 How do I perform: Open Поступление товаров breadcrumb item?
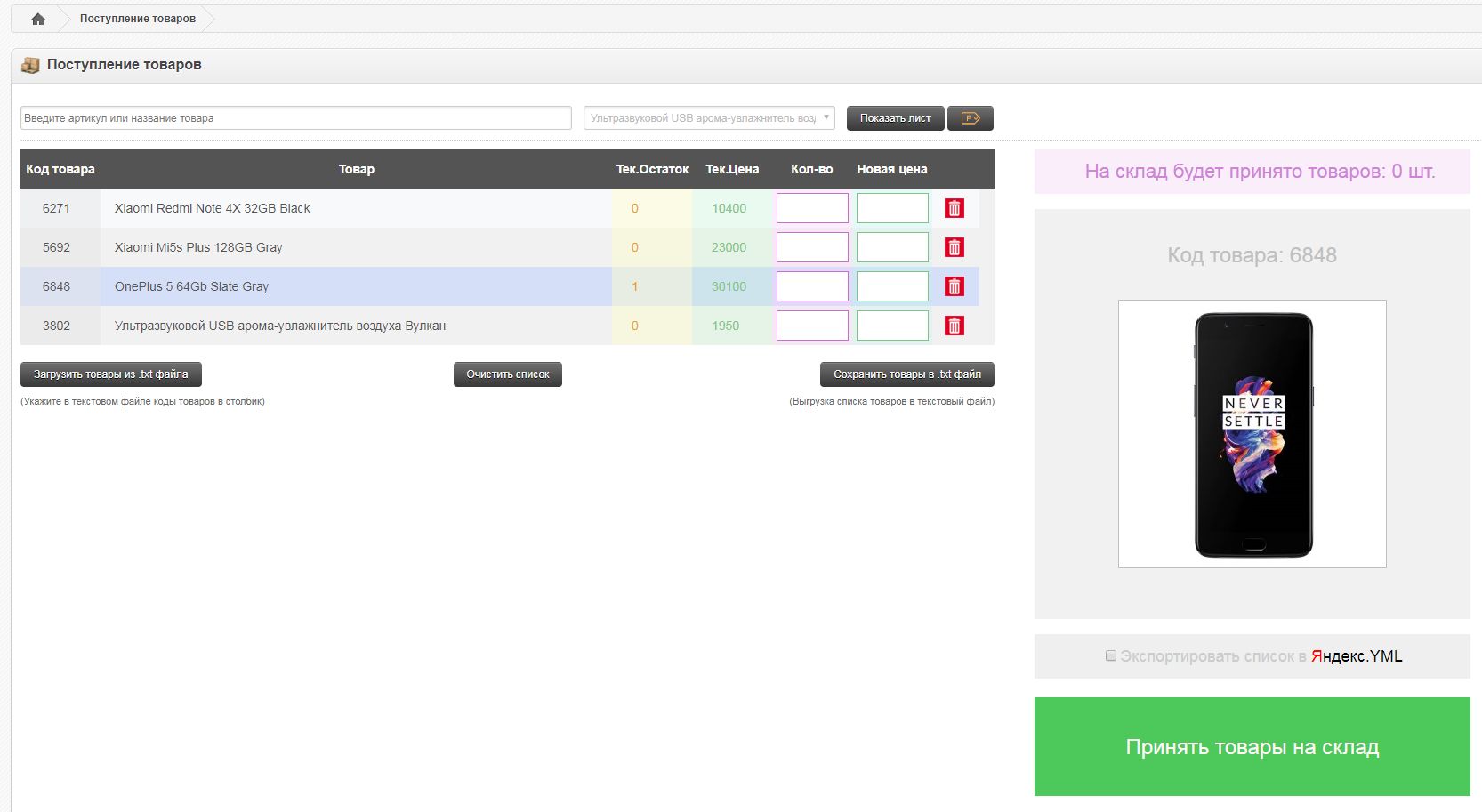coord(138,19)
